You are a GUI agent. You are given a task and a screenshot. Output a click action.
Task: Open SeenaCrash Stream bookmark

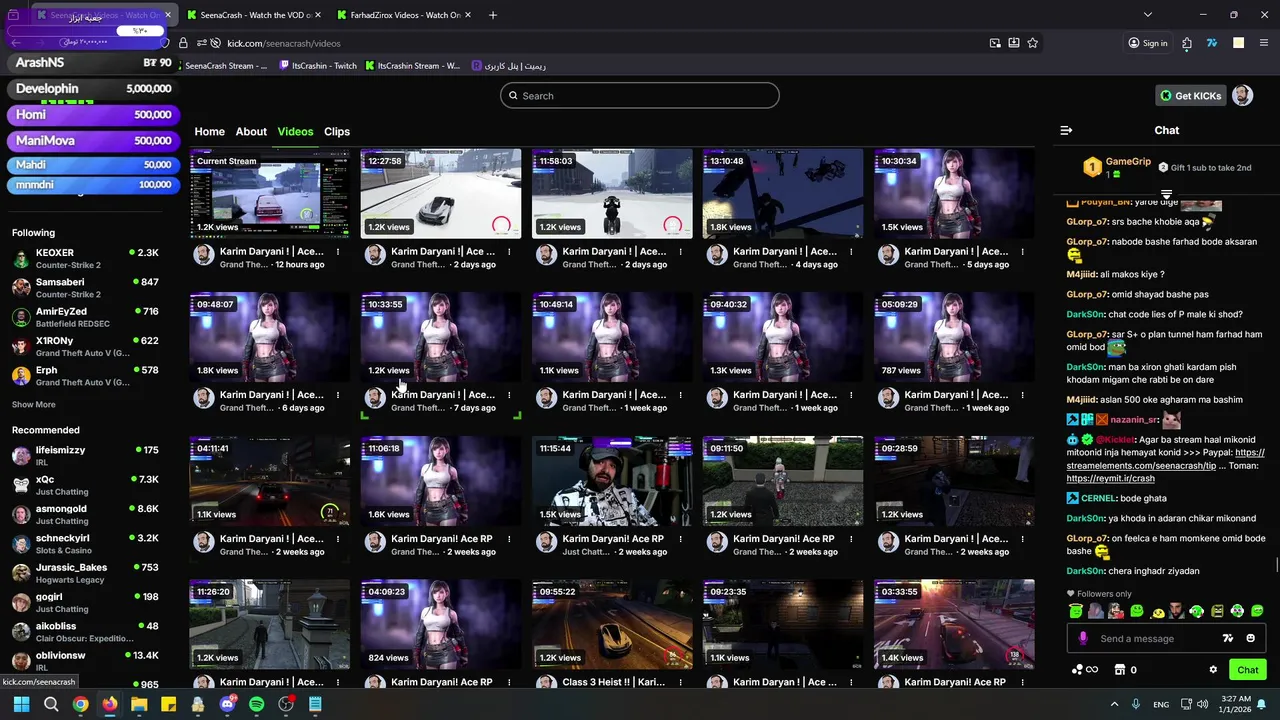pyautogui.click(x=226, y=66)
